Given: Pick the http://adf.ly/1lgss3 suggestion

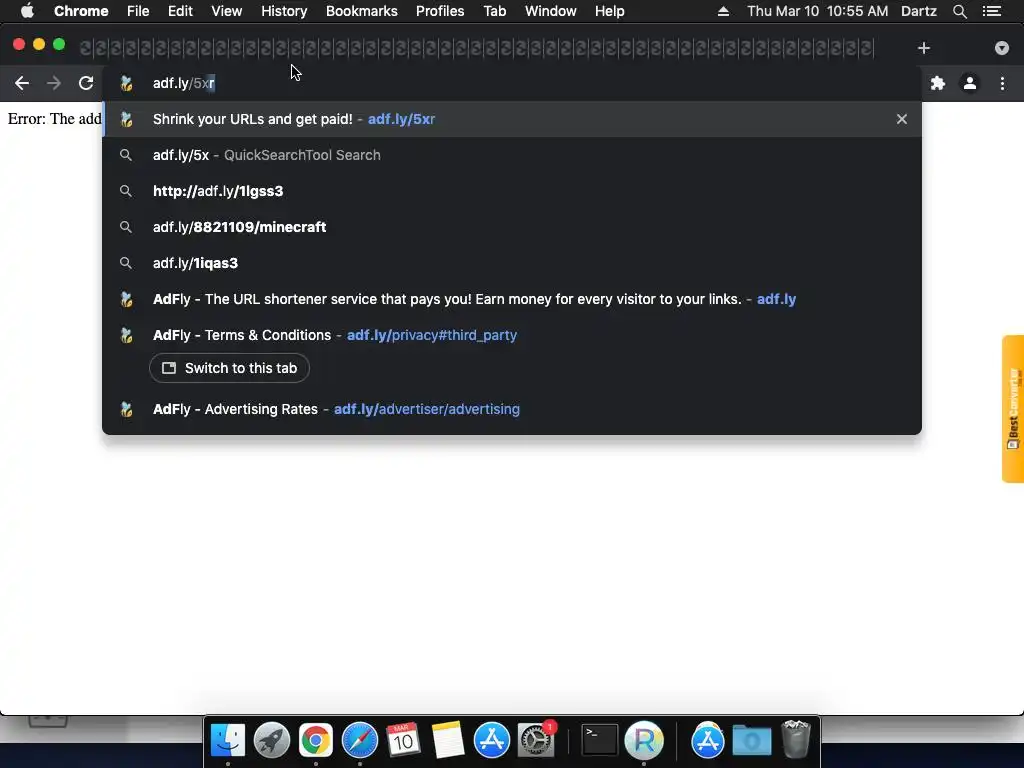Looking at the screenshot, I should click(512, 191).
